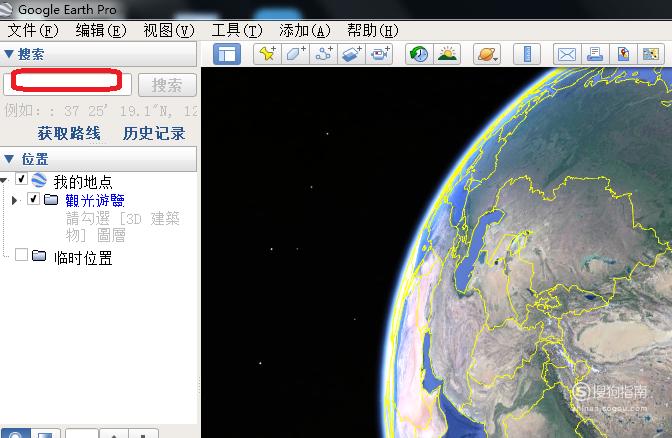The width and height of the screenshot is (672, 438).
Task: Add an image overlay from the toolbar
Action: [x=351, y=54]
